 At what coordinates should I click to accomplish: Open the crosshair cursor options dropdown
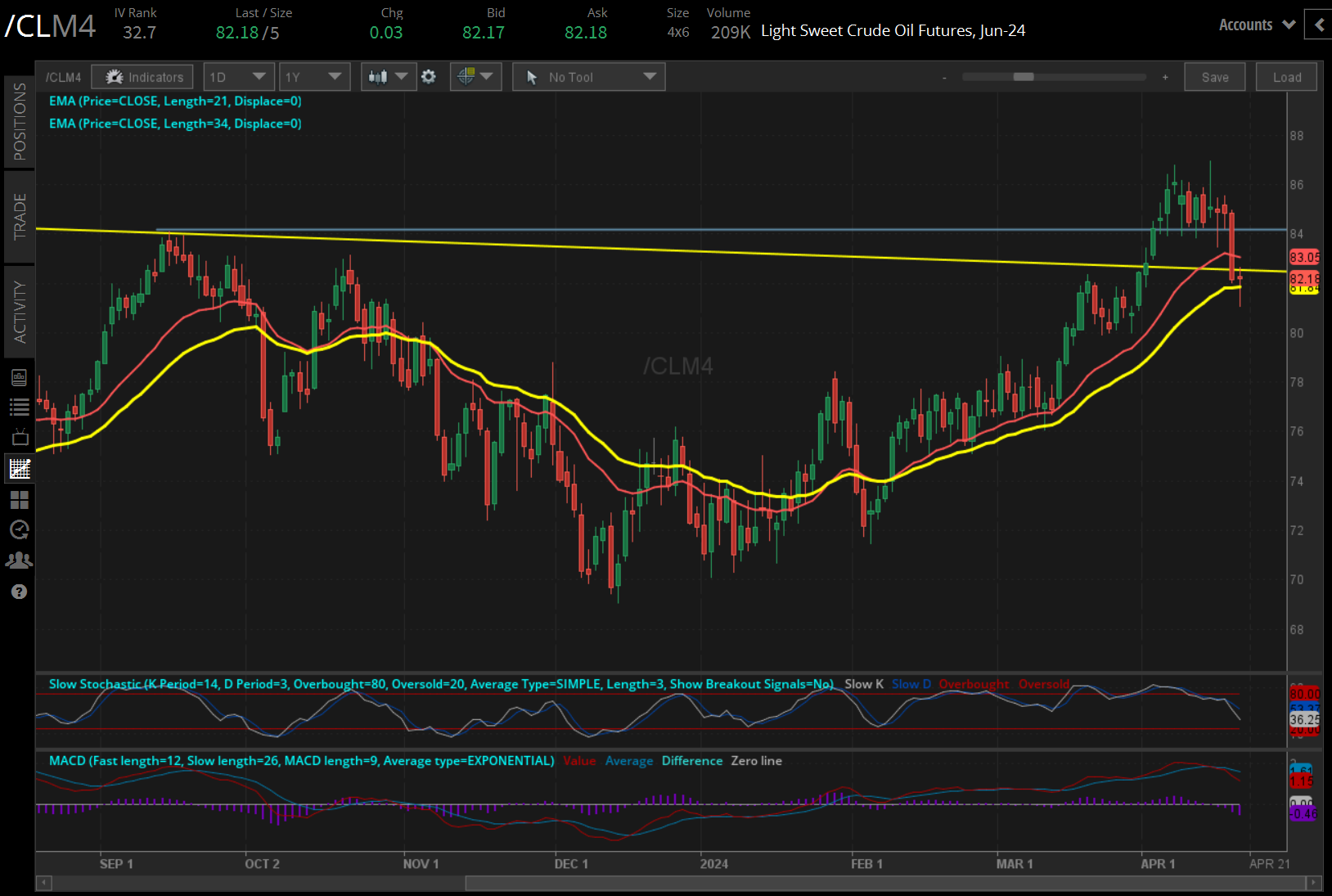tap(475, 77)
